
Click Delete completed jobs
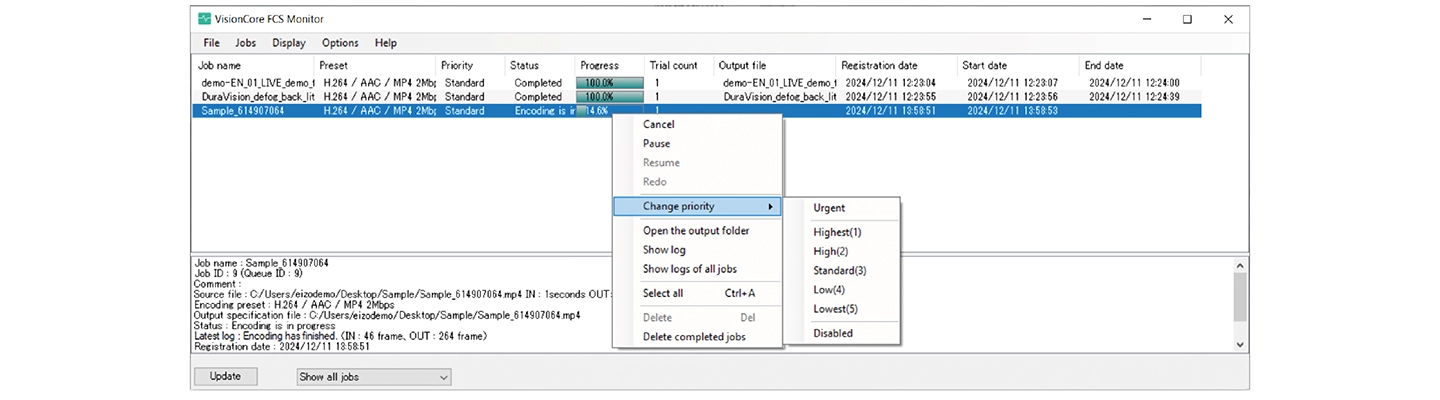694,337
